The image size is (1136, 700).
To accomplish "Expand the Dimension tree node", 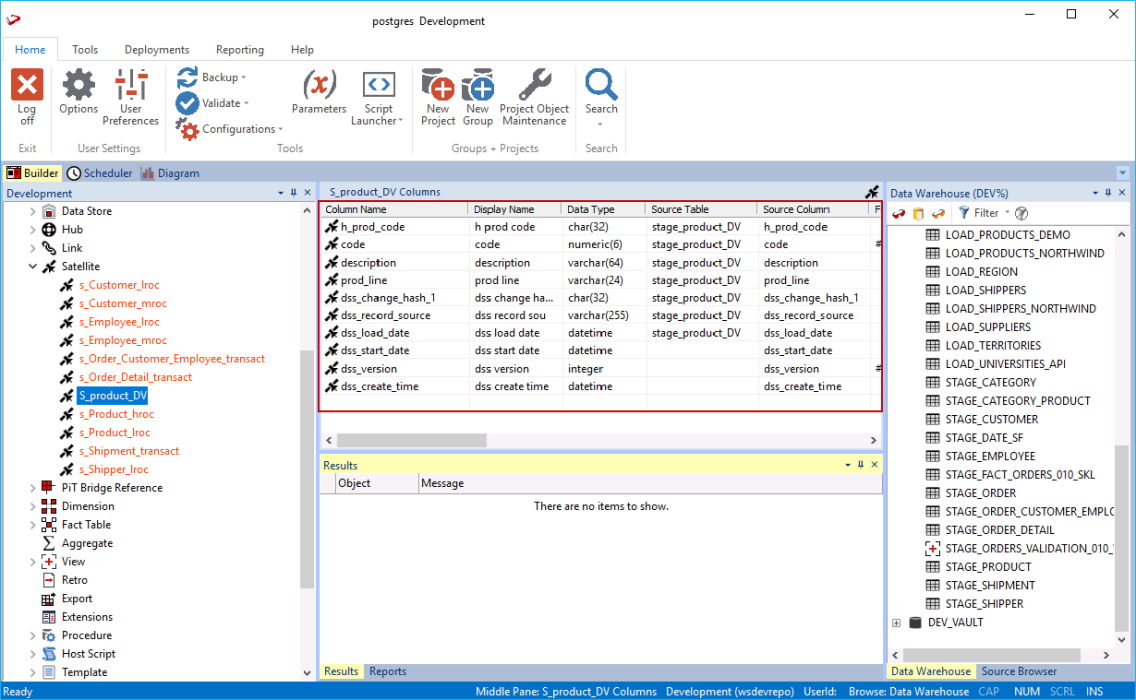I will [x=32, y=507].
